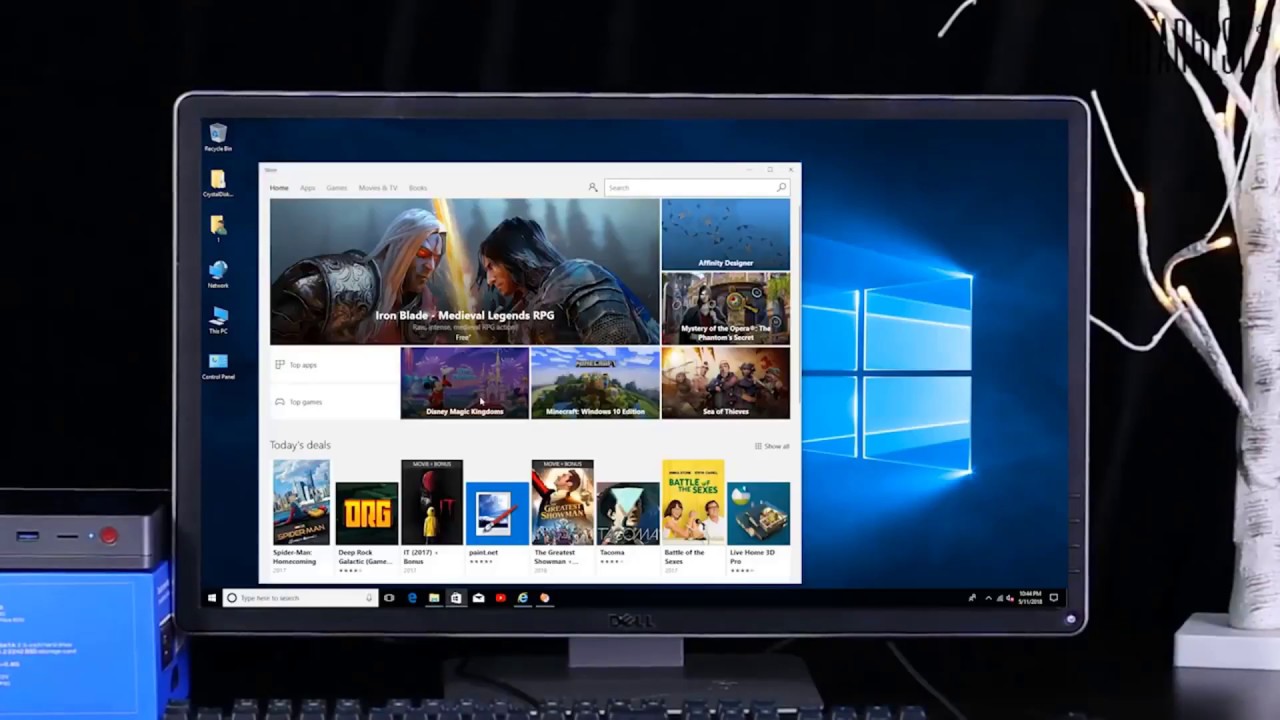1280x720 pixels.
Task: Open the Recycle Bin desktop icon
Action: (218, 137)
